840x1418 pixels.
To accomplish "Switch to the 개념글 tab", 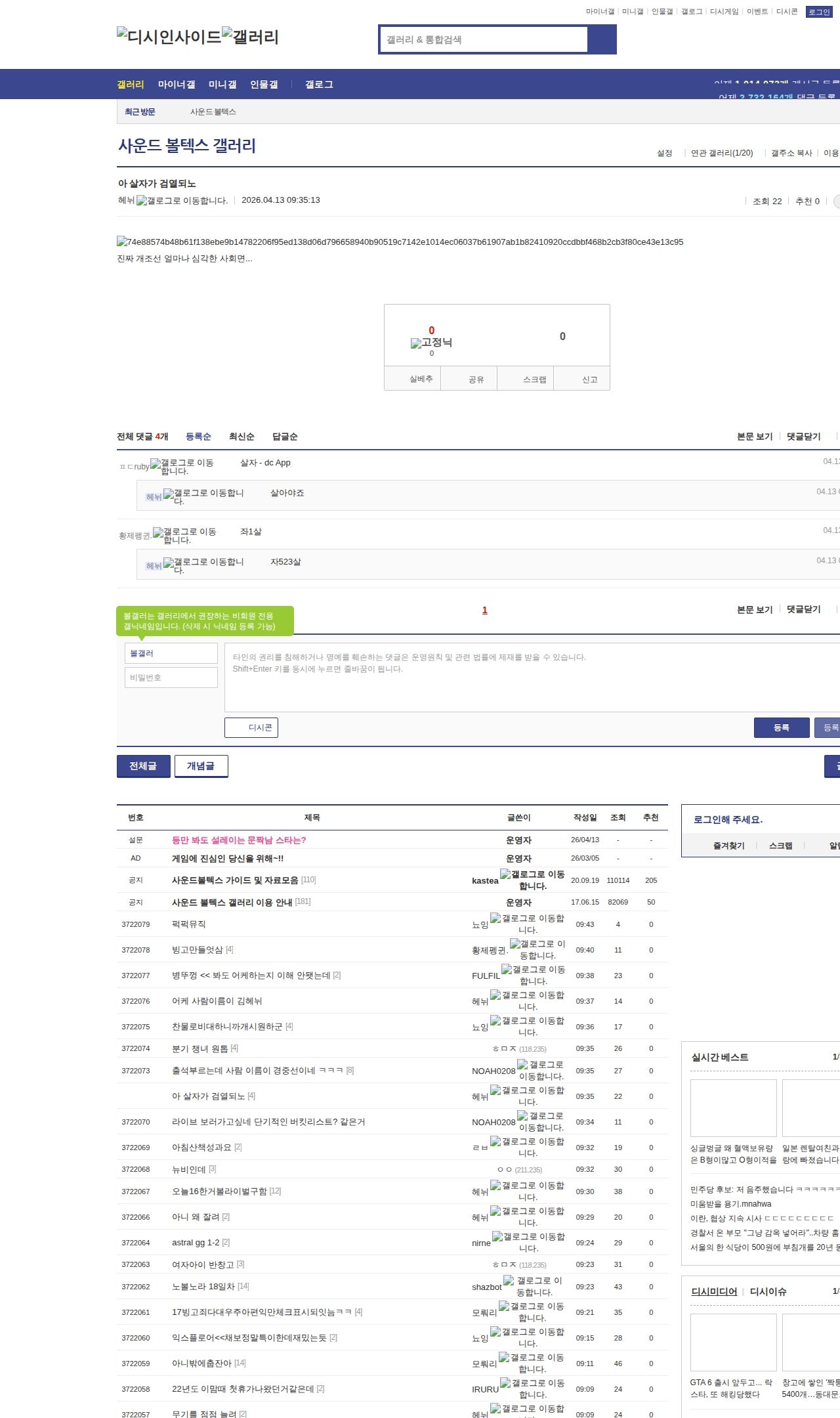I will point(201,766).
